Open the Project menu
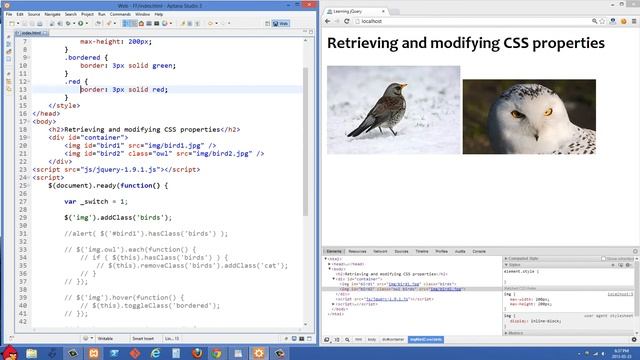640x360 pixels. click(87, 14)
